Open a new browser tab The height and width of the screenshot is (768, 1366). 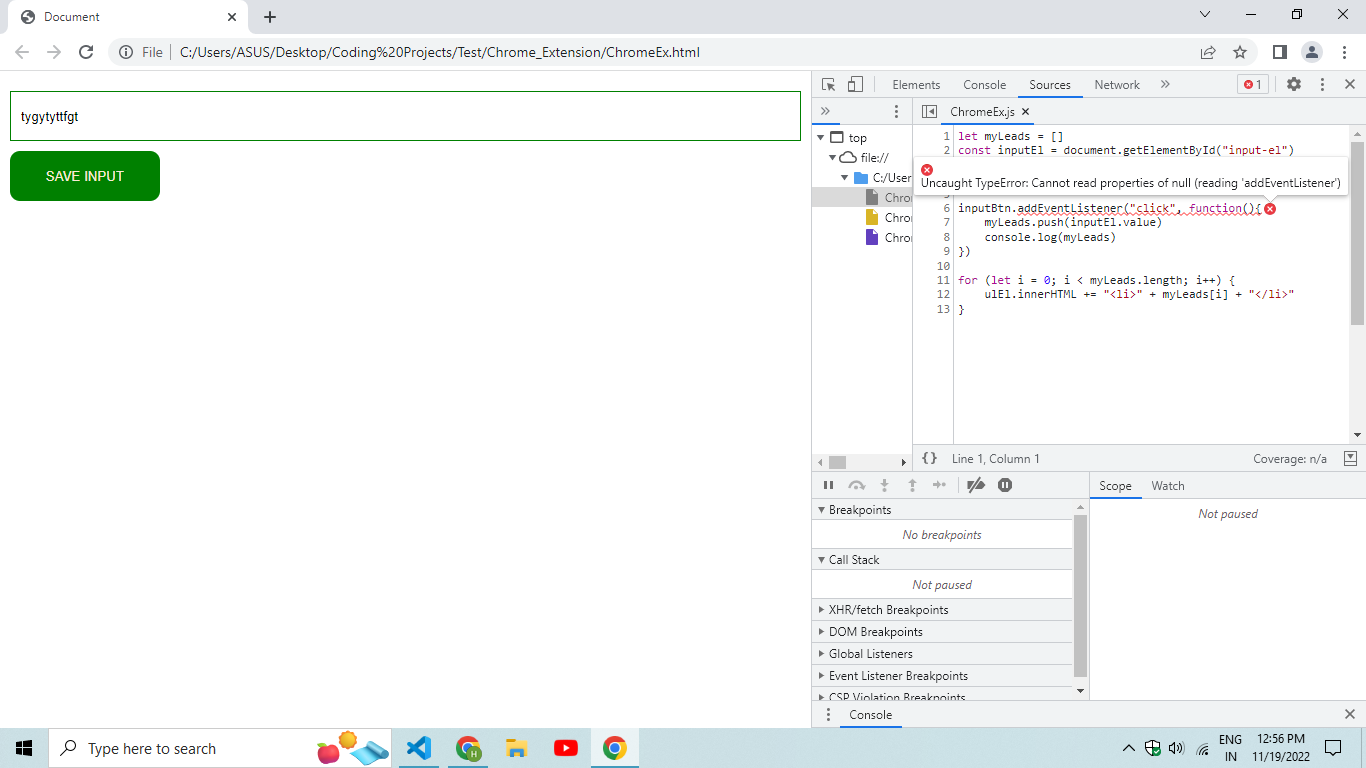click(x=270, y=17)
